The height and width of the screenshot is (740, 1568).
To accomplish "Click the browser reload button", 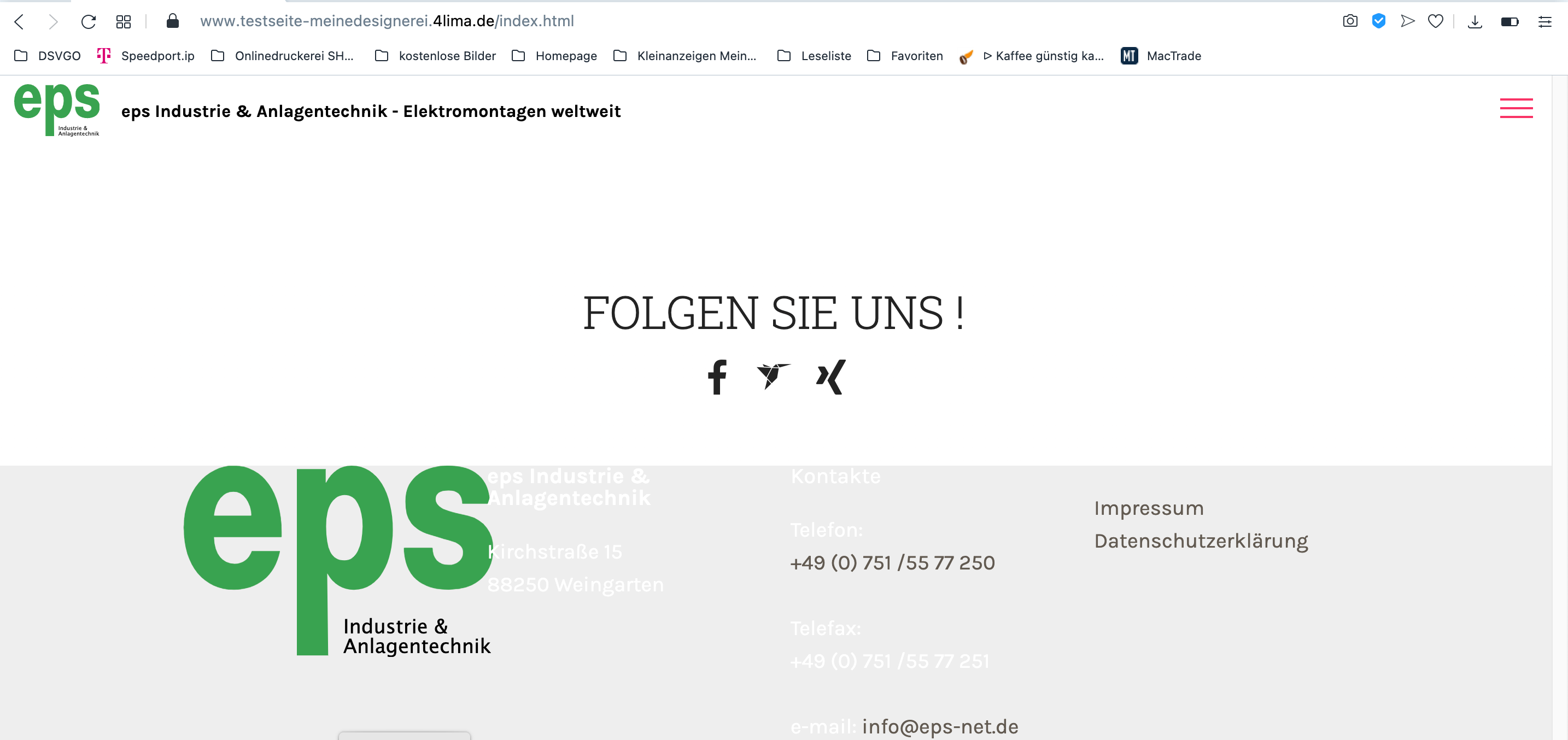I will pos(88,22).
